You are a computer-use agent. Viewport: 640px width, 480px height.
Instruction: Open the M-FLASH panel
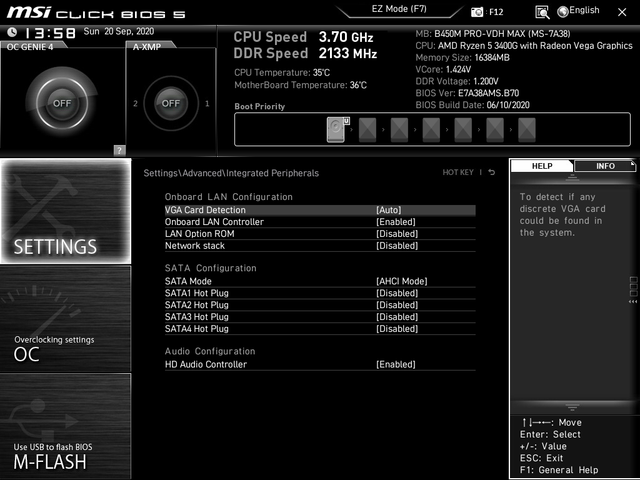pos(66,426)
